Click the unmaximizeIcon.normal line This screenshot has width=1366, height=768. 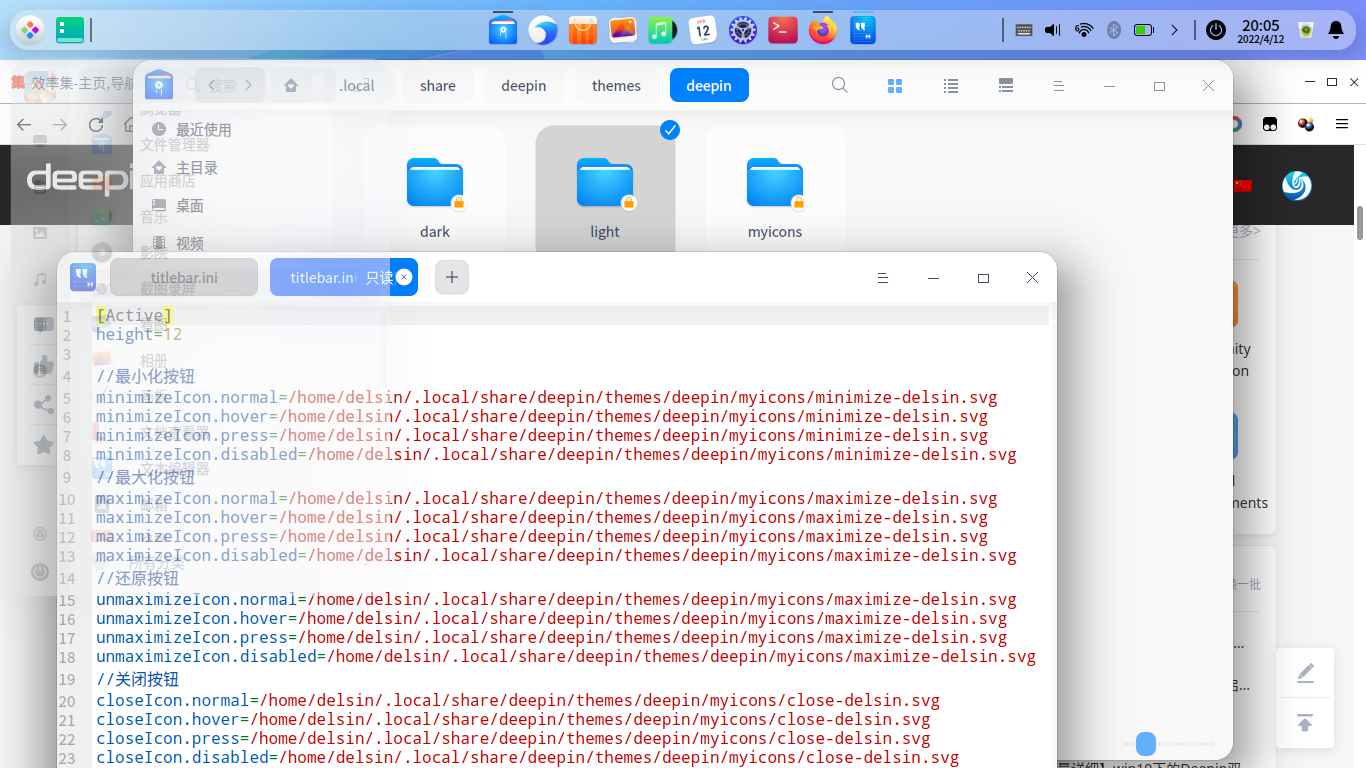pyautogui.click(x=556, y=600)
